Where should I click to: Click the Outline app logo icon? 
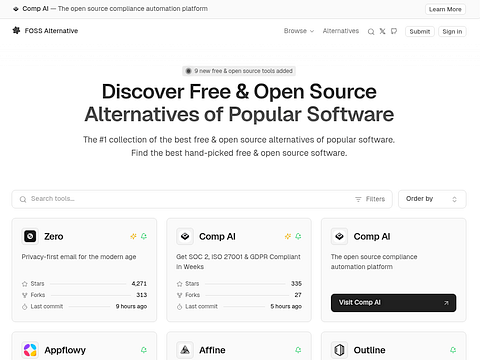[x=339, y=350]
